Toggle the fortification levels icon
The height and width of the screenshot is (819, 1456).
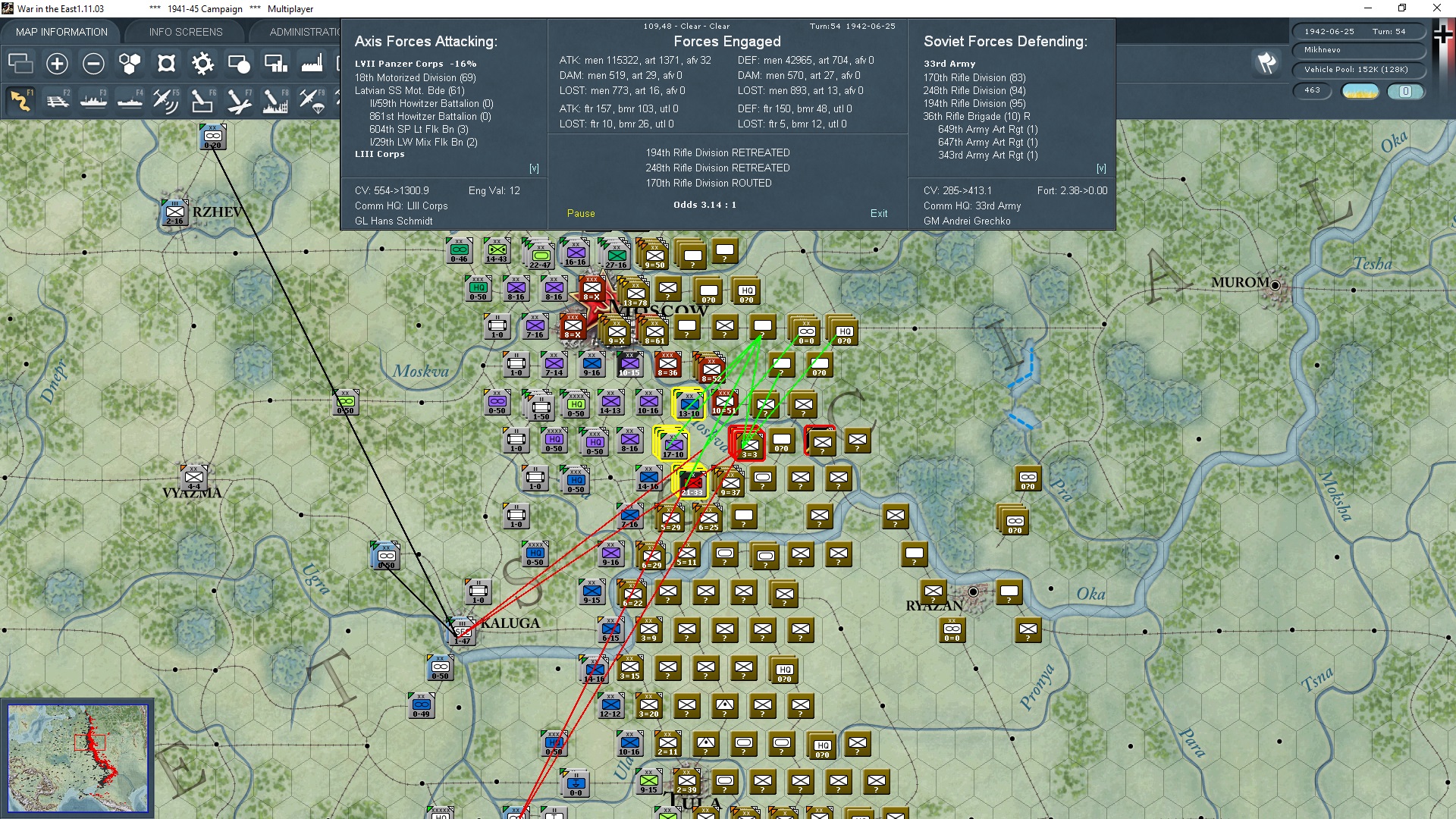tap(166, 64)
